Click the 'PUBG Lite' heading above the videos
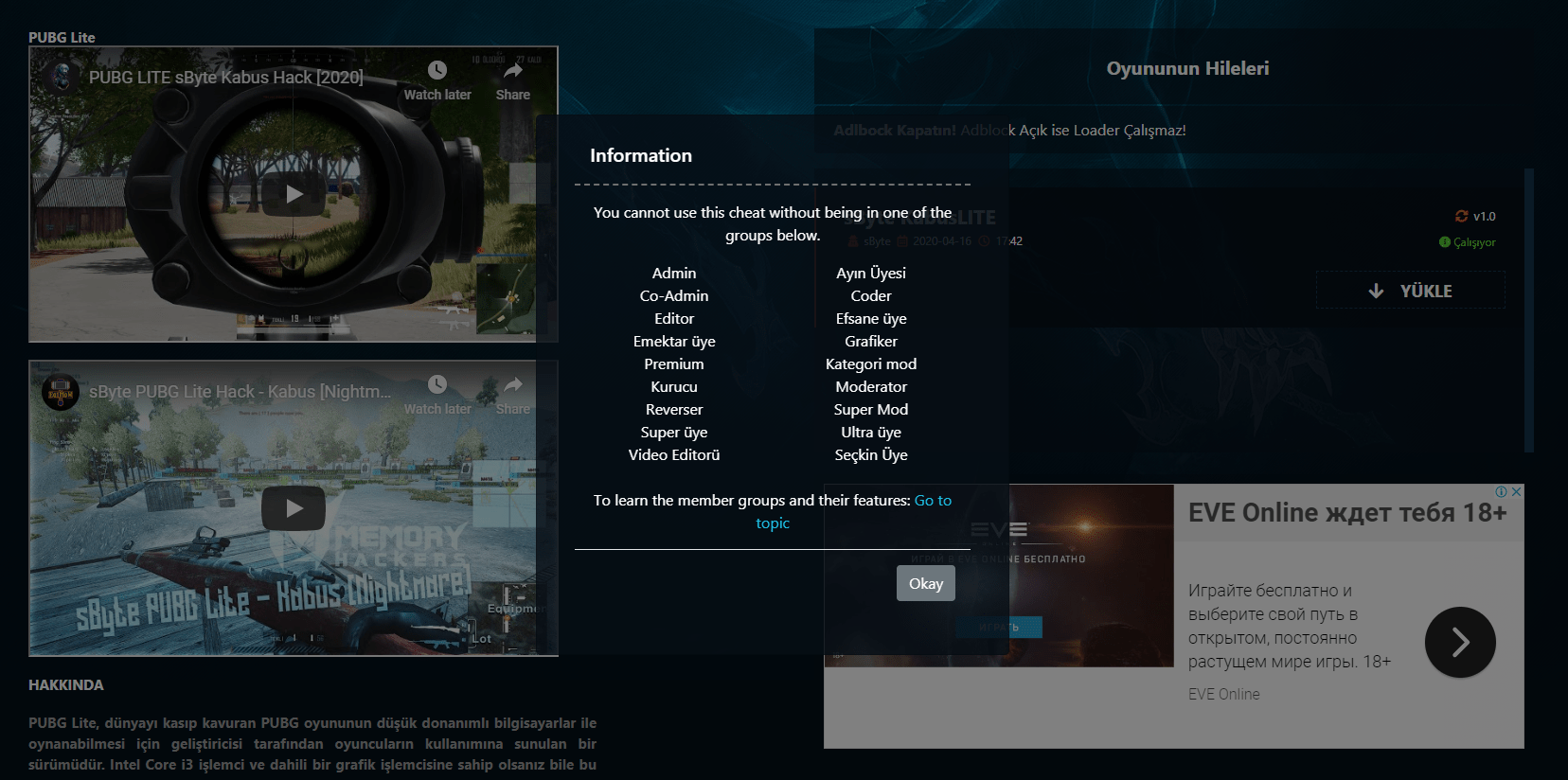 tap(62, 37)
